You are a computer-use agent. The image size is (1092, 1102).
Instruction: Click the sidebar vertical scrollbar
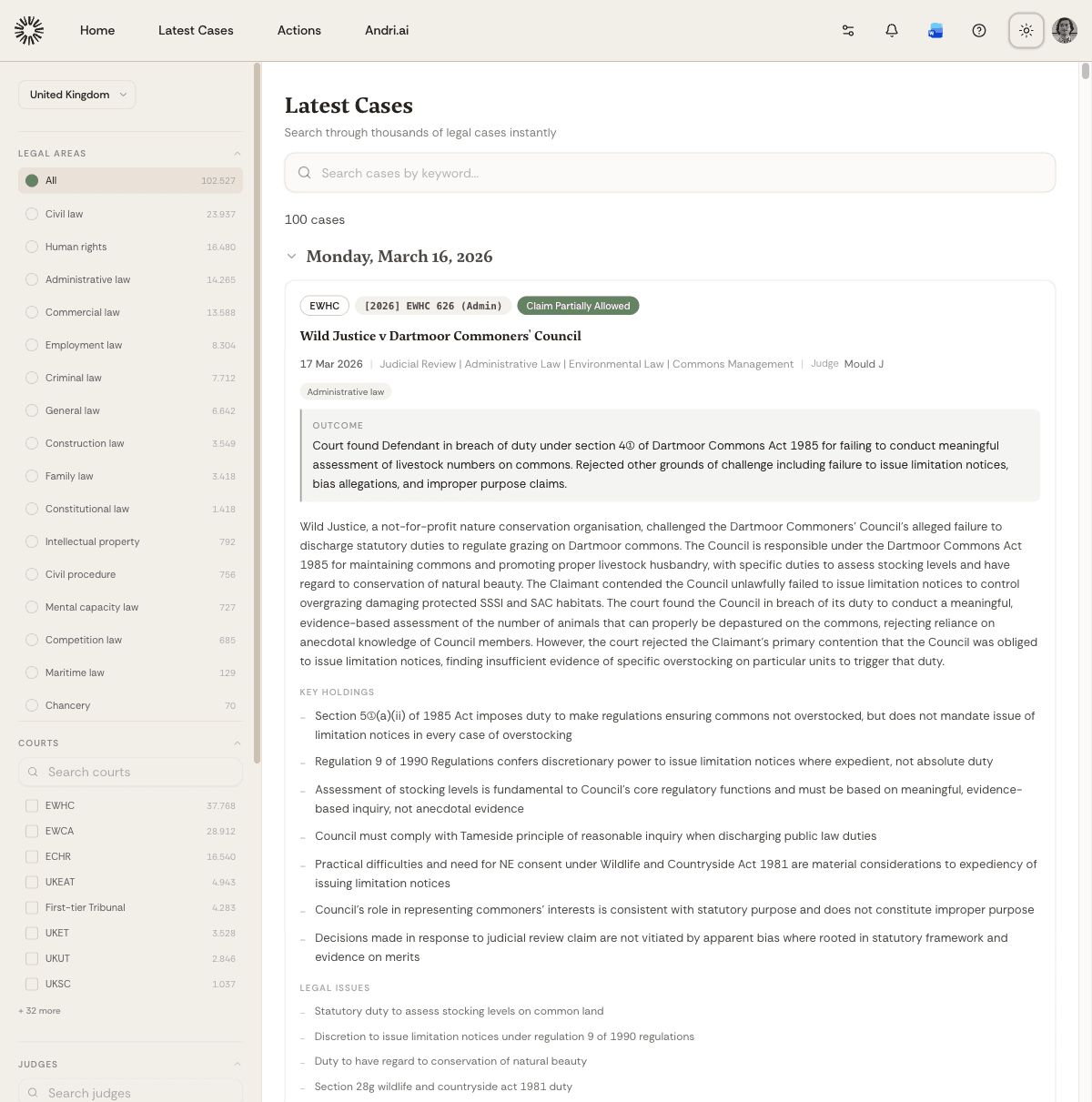tap(257, 413)
